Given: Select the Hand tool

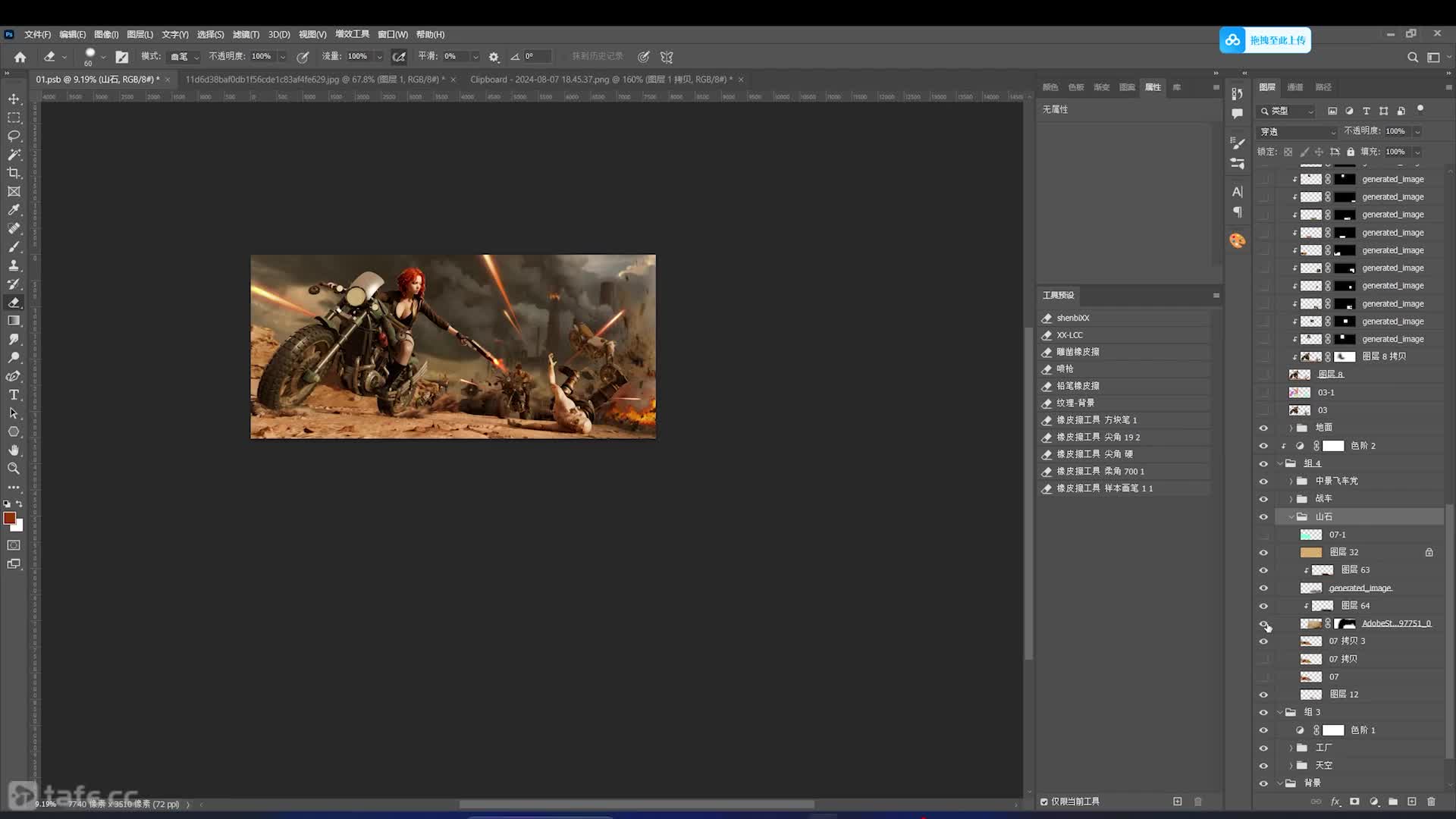Looking at the screenshot, I should click(x=14, y=450).
